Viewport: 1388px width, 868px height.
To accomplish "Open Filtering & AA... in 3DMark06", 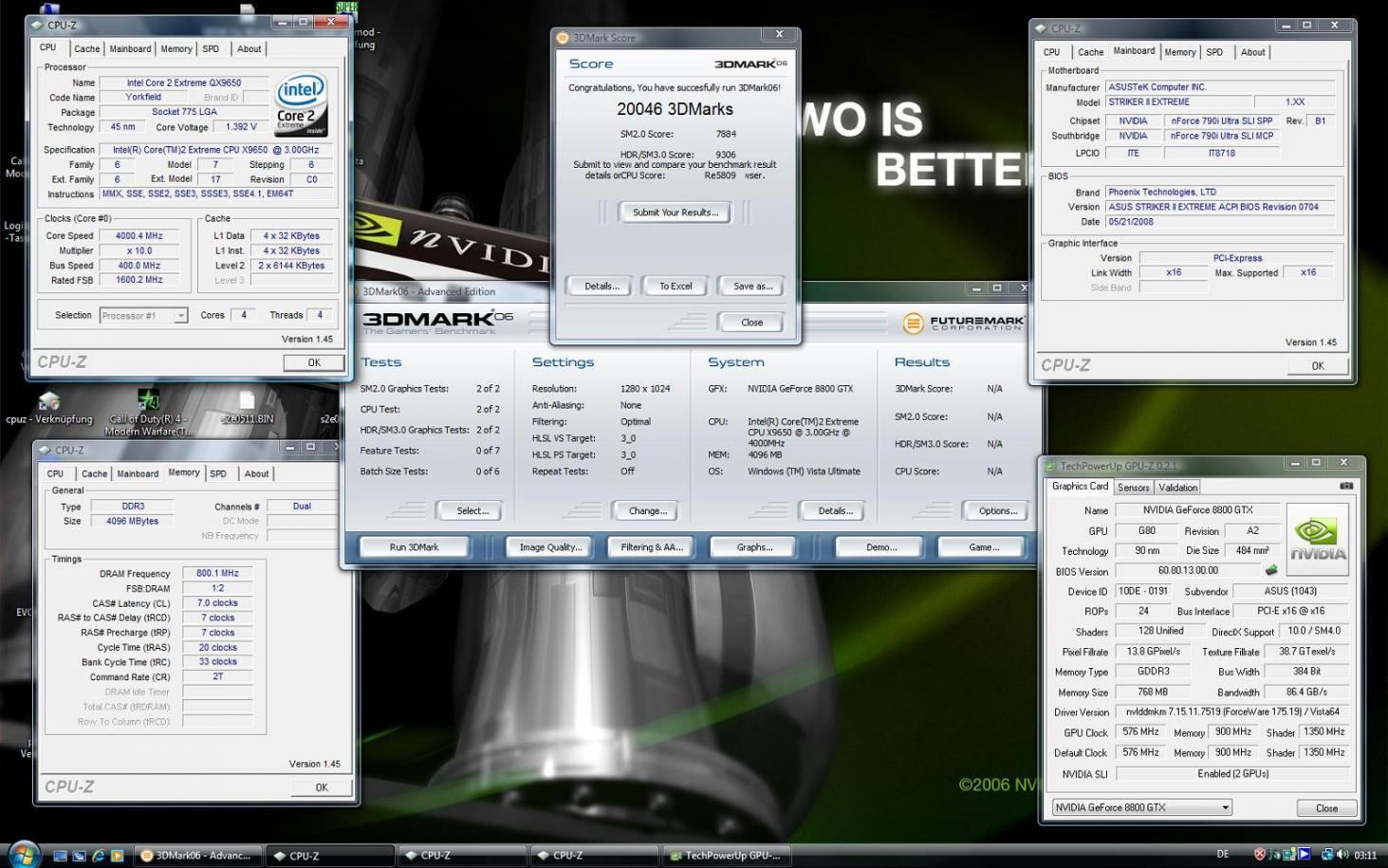I will tap(652, 547).
